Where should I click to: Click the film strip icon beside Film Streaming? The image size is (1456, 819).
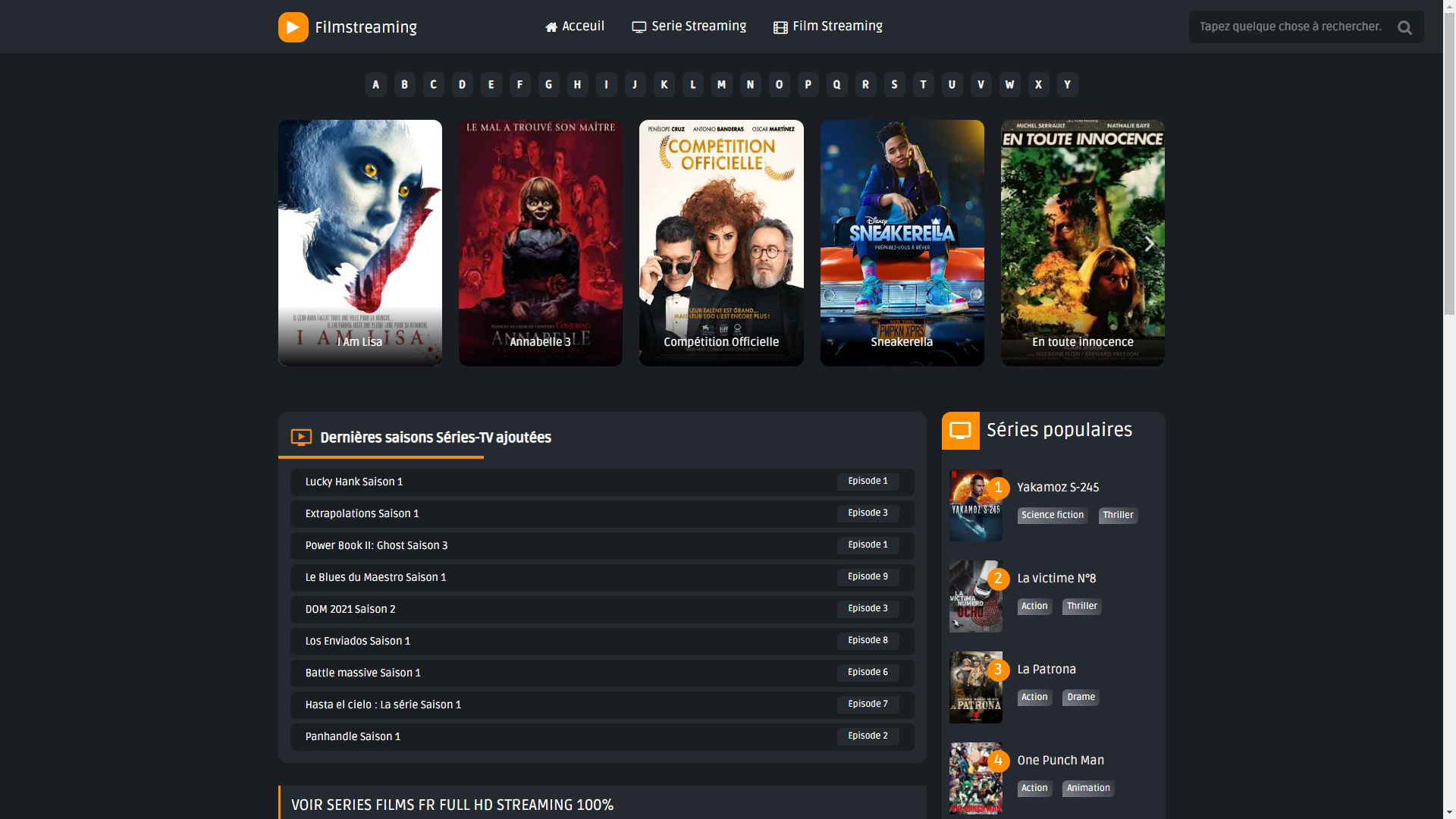tap(780, 27)
